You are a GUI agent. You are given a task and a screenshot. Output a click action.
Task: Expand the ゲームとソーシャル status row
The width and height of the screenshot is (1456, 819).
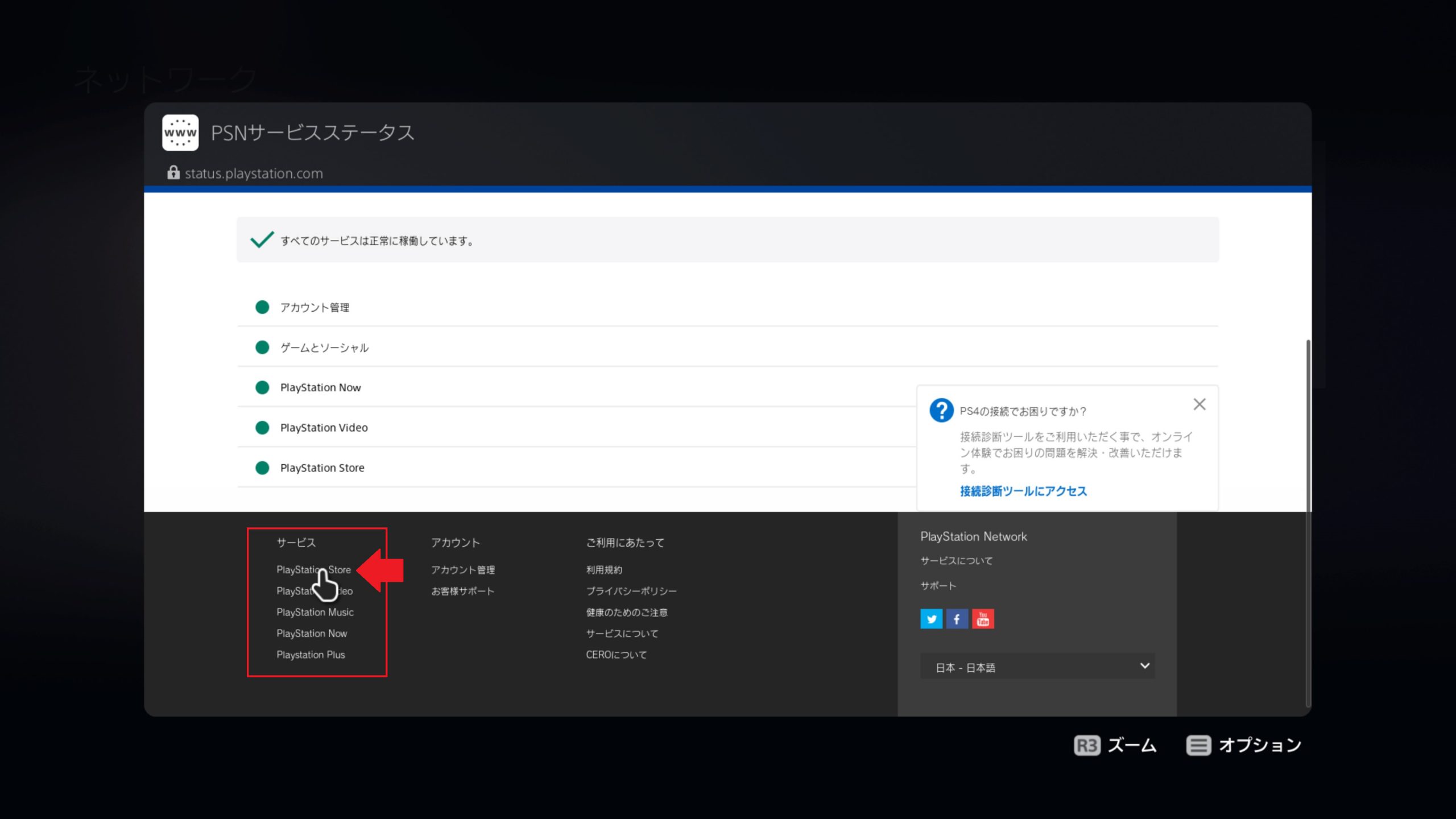point(727,348)
